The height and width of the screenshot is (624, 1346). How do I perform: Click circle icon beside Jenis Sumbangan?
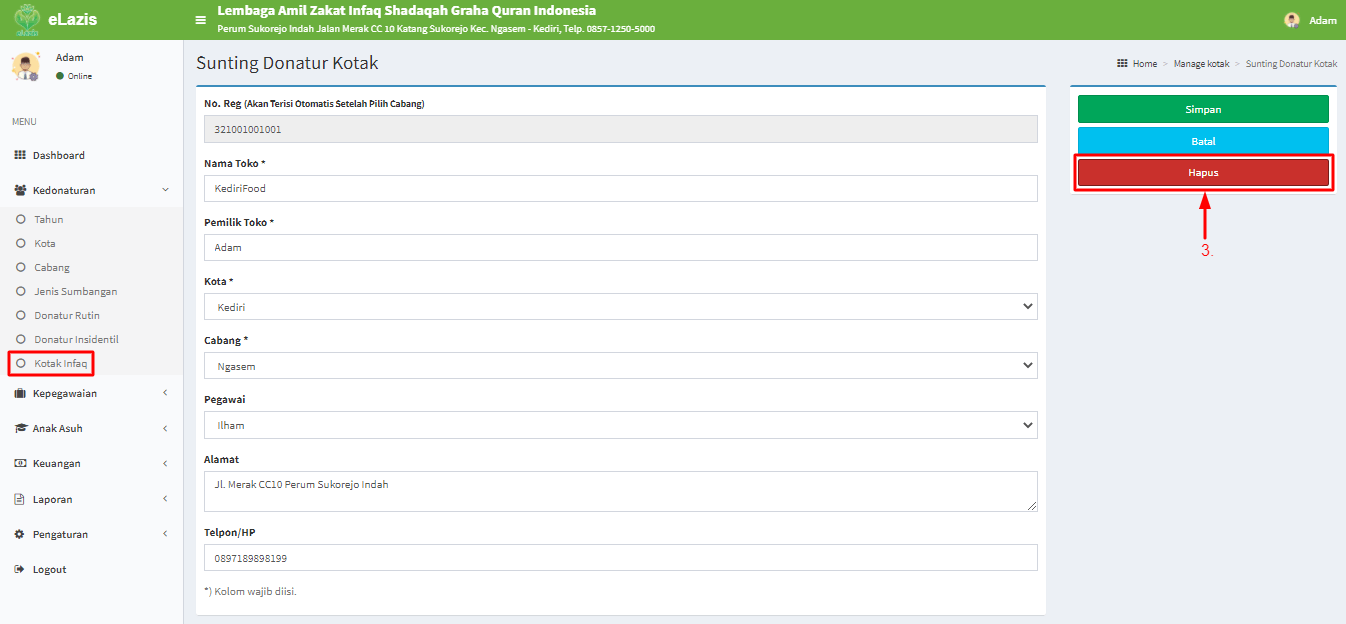point(21,291)
